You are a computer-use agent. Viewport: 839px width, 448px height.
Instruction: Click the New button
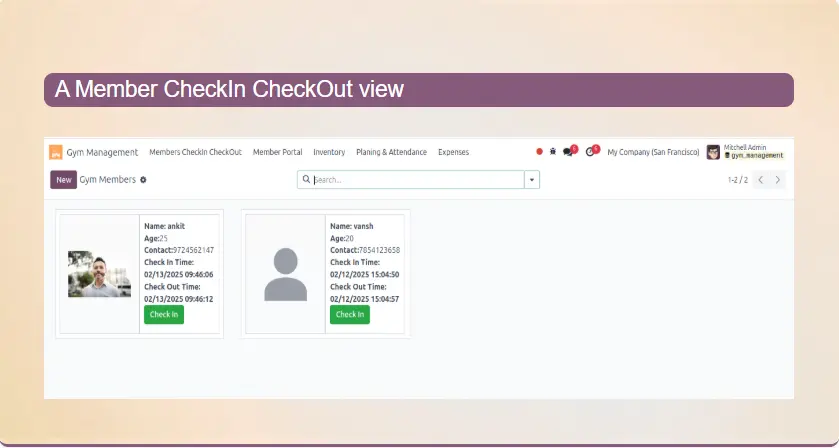[63, 180]
